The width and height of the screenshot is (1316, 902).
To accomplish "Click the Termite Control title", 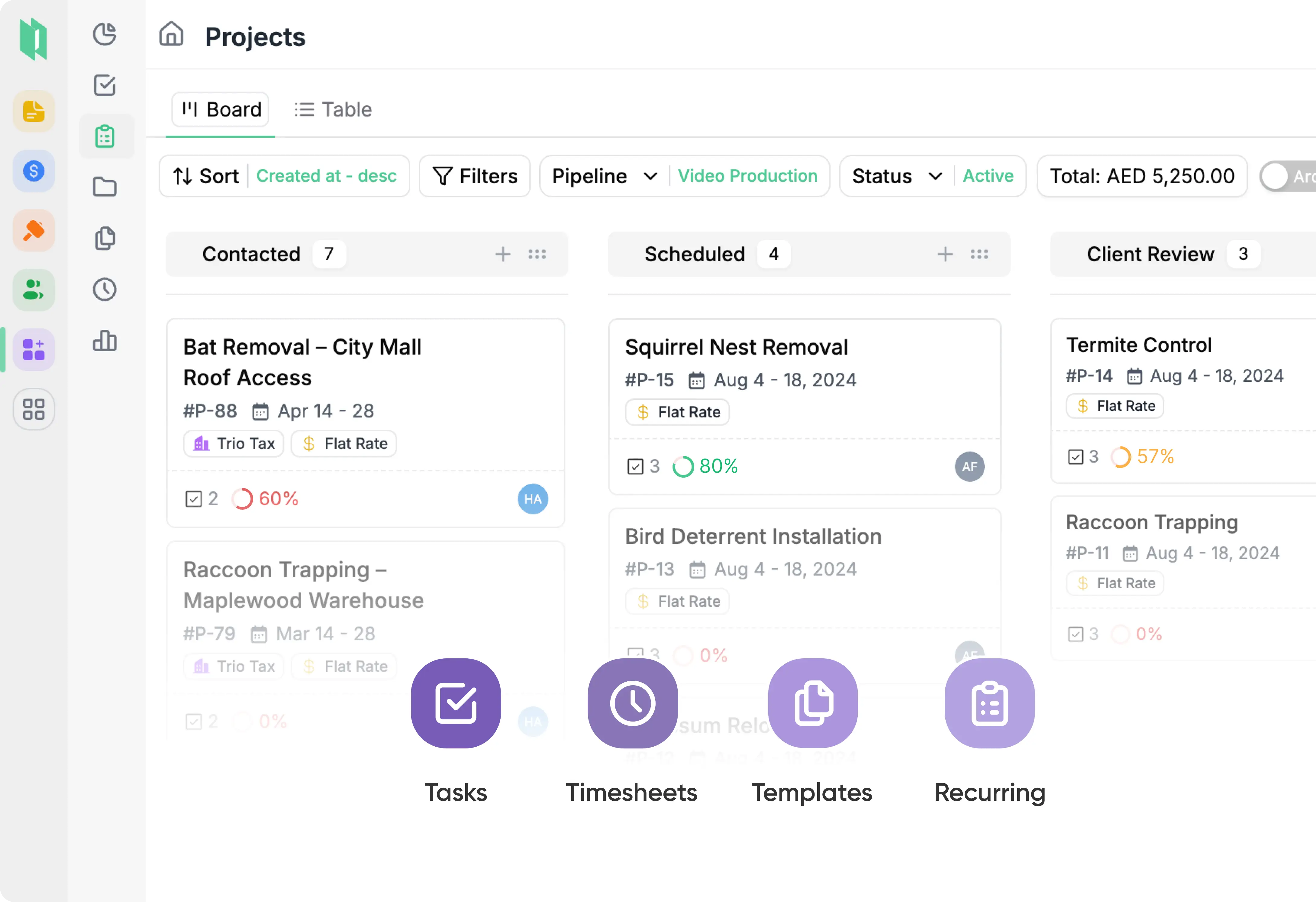I will click(x=1139, y=345).
